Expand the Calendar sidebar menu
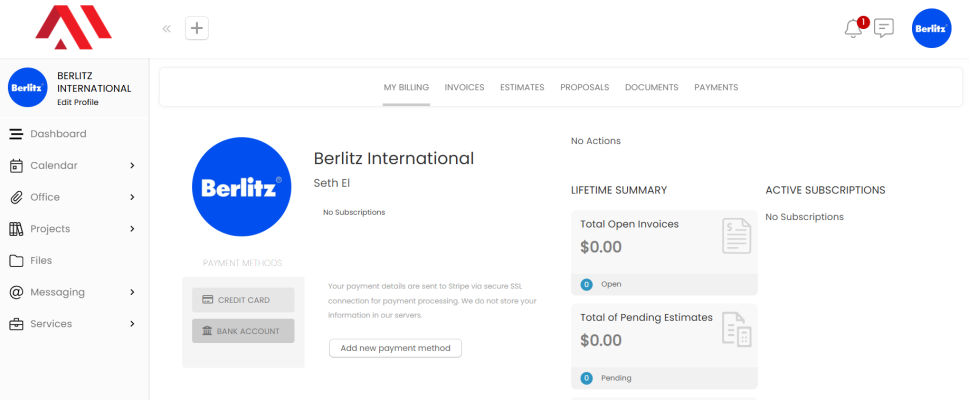The height and width of the screenshot is (400, 969). pos(132,166)
